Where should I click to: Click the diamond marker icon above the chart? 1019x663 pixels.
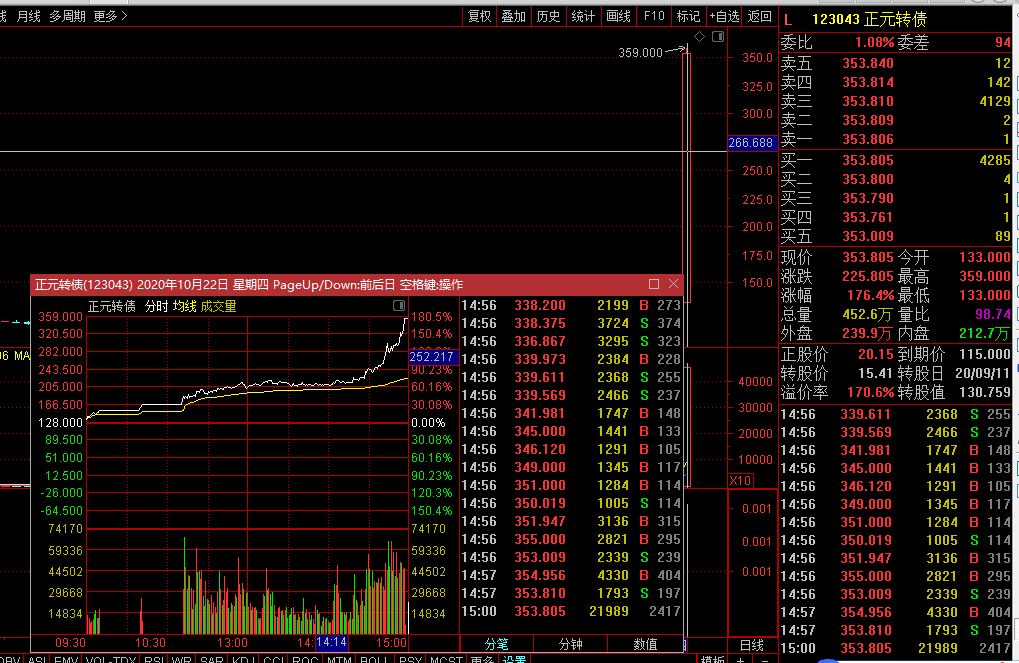click(x=699, y=37)
